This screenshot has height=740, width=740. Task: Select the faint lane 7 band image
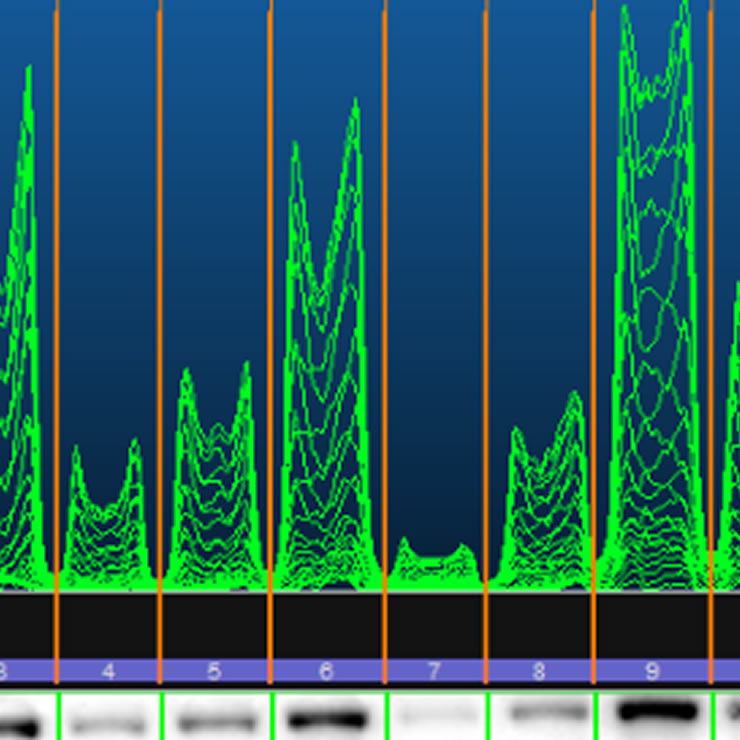pos(435,716)
